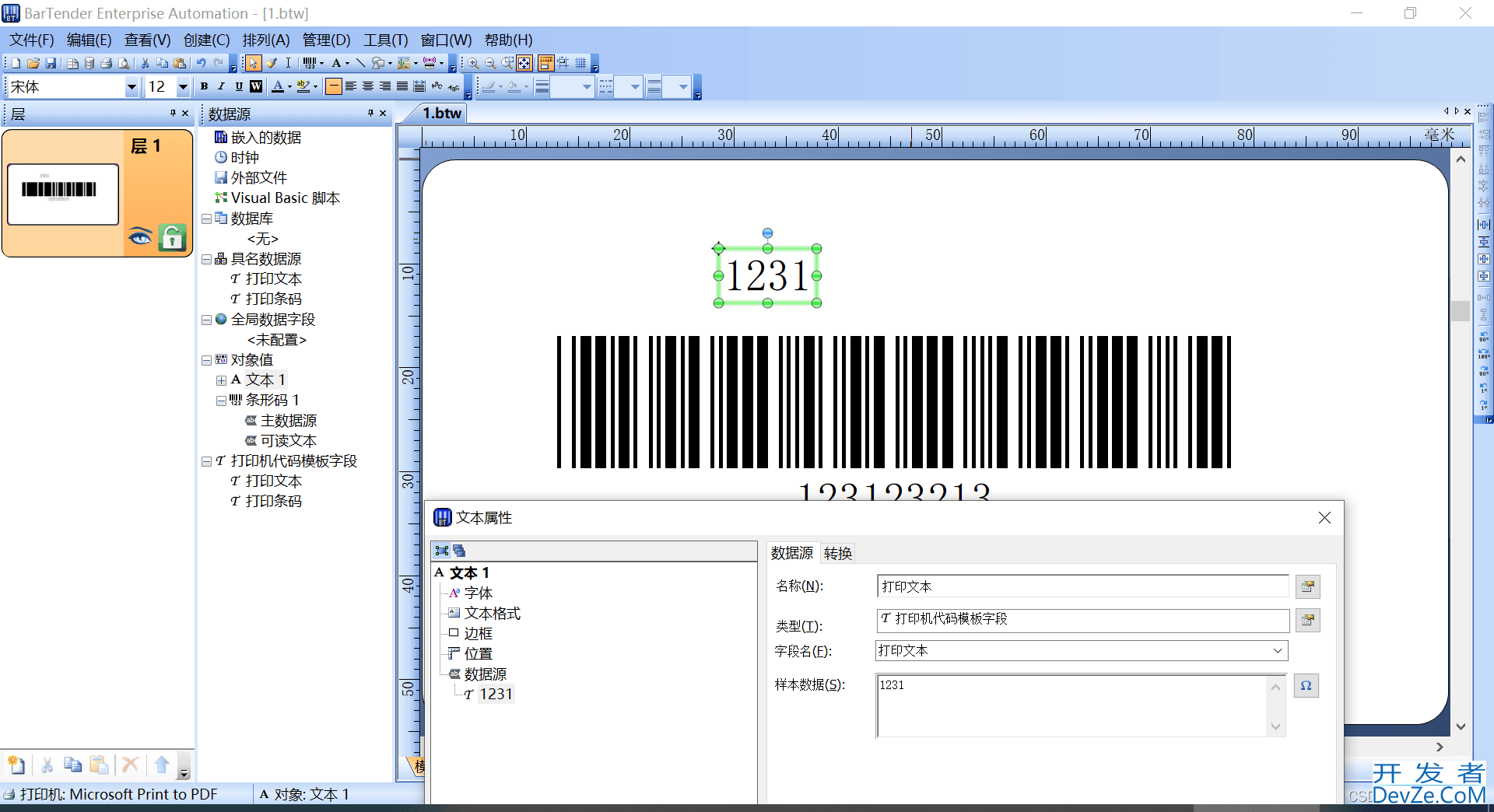Collapse 全局数据字段 node
This screenshot has width=1494, height=812.
point(207,320)
